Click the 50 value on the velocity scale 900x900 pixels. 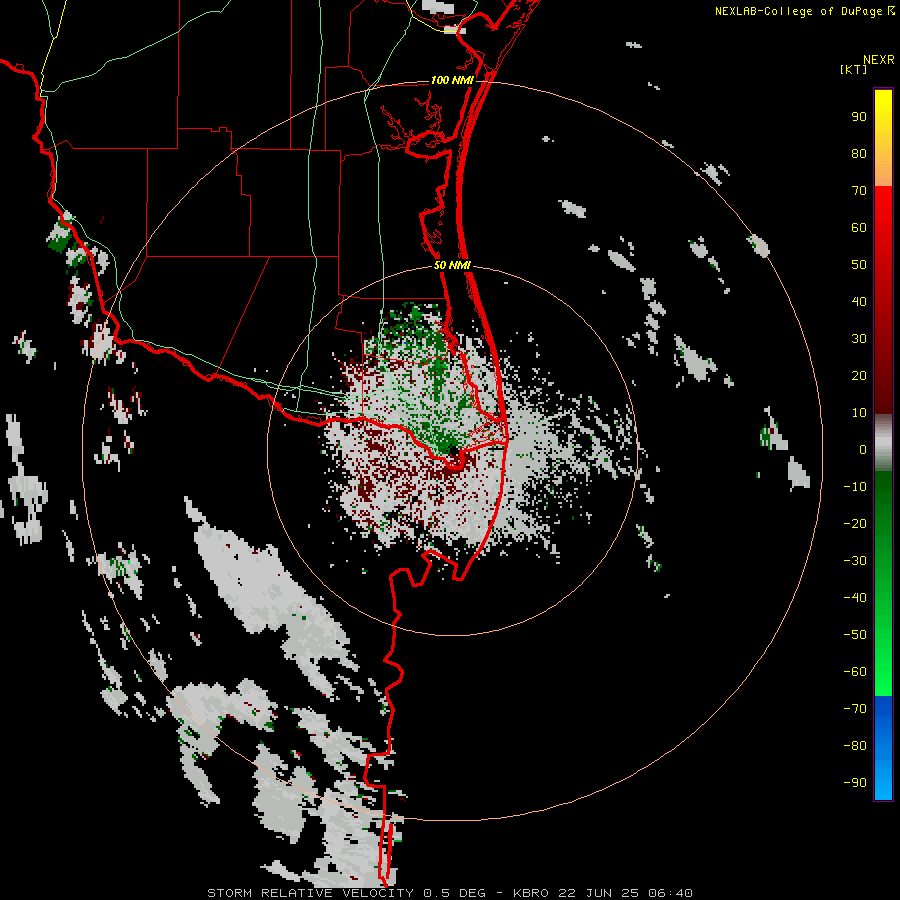pos(859,265)
